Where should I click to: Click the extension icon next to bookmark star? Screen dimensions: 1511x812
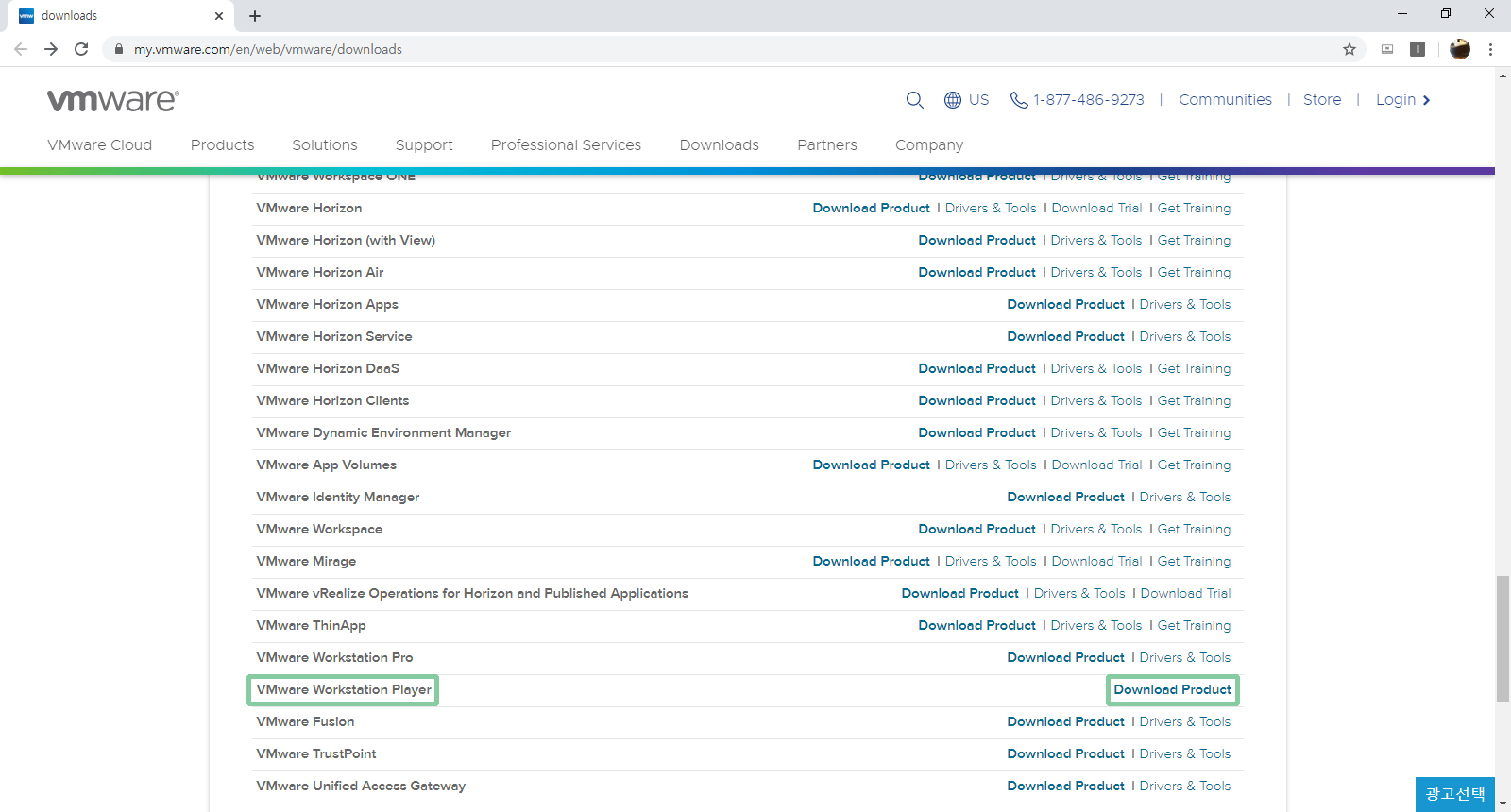pyautogui.click(x=1387, y=49)
